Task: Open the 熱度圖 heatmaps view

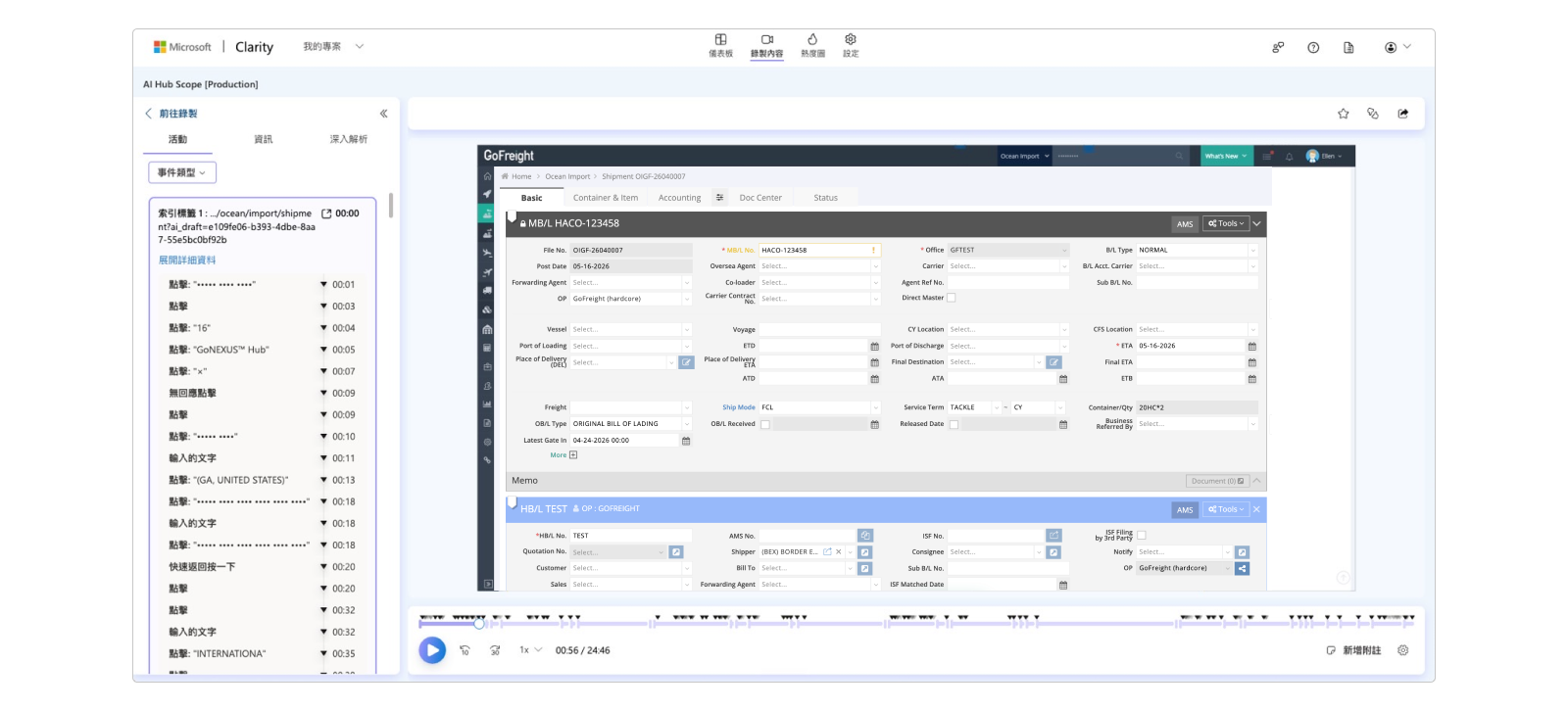Action: point(812,45)
